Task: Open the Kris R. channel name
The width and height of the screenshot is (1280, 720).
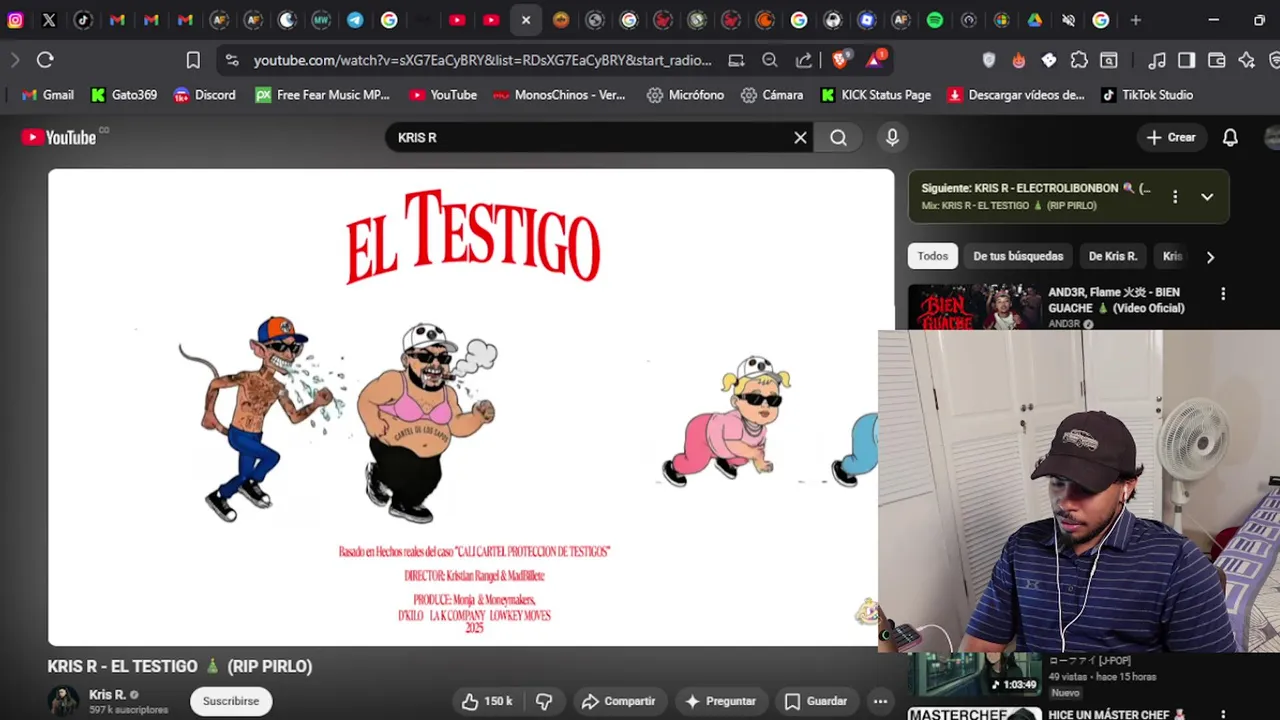Action: [107, 694]
